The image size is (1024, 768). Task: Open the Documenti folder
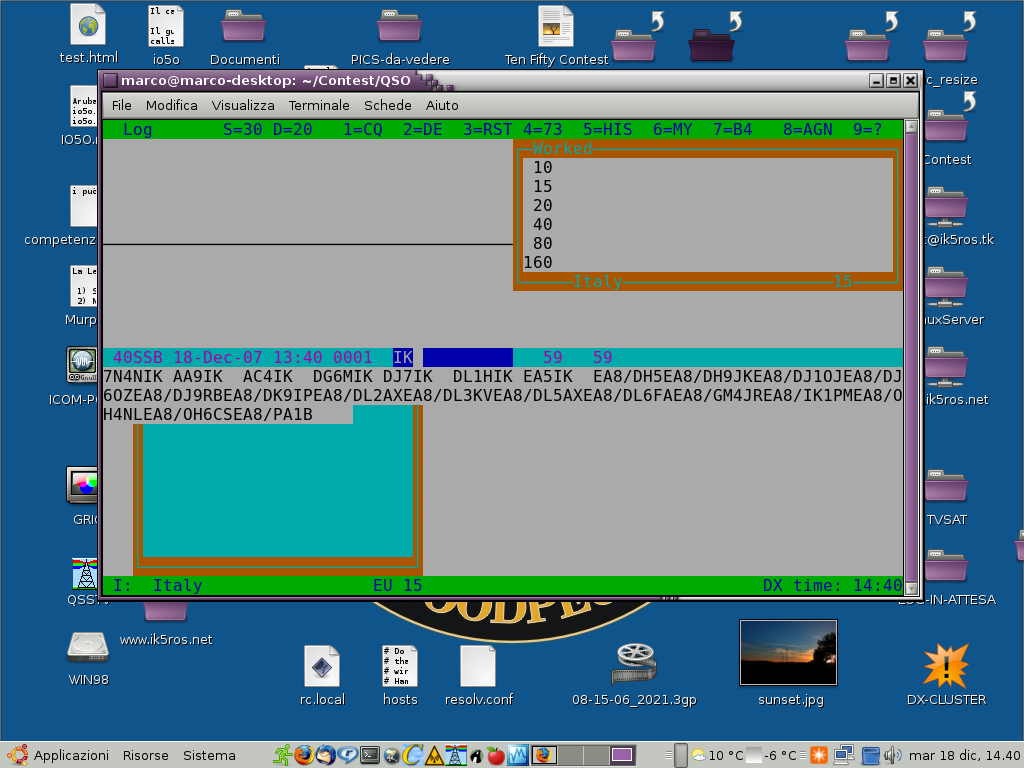244,26
